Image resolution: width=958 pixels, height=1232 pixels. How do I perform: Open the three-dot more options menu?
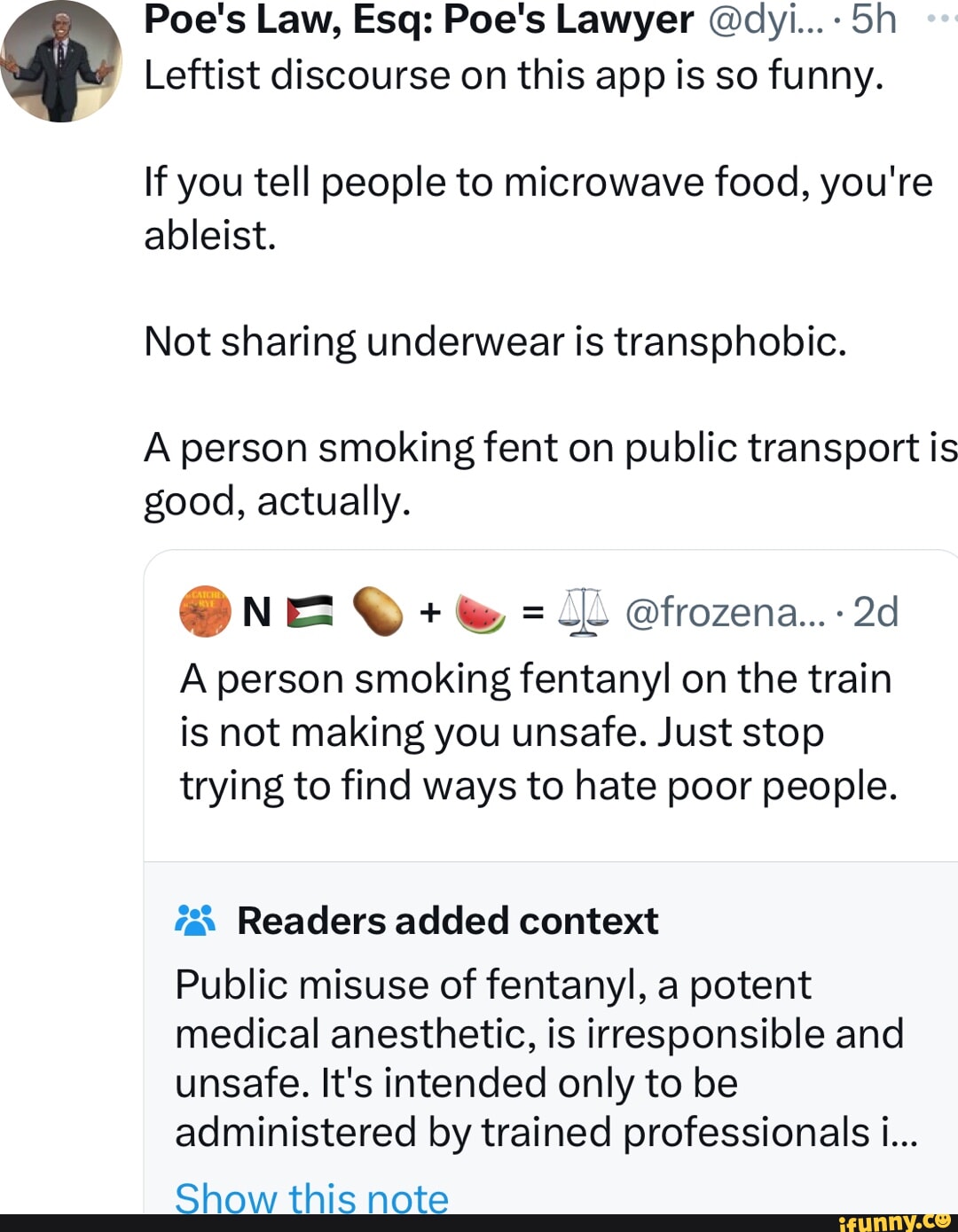click(938, 18)
